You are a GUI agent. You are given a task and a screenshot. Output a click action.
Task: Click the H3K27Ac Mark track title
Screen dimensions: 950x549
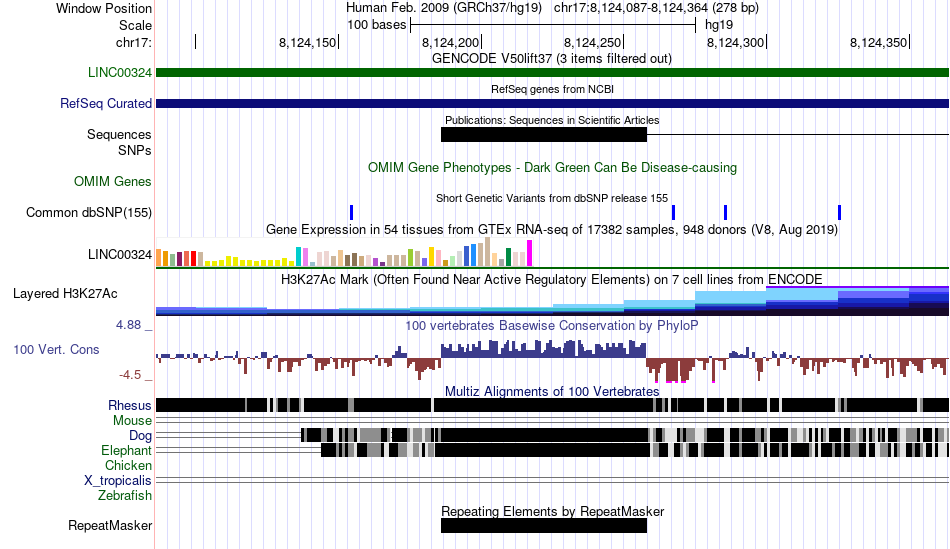click(552, 279)
